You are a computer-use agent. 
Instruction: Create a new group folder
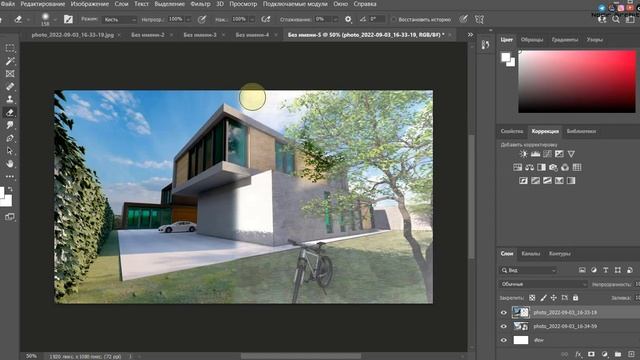pyautogui.click(x=618, y=354)
